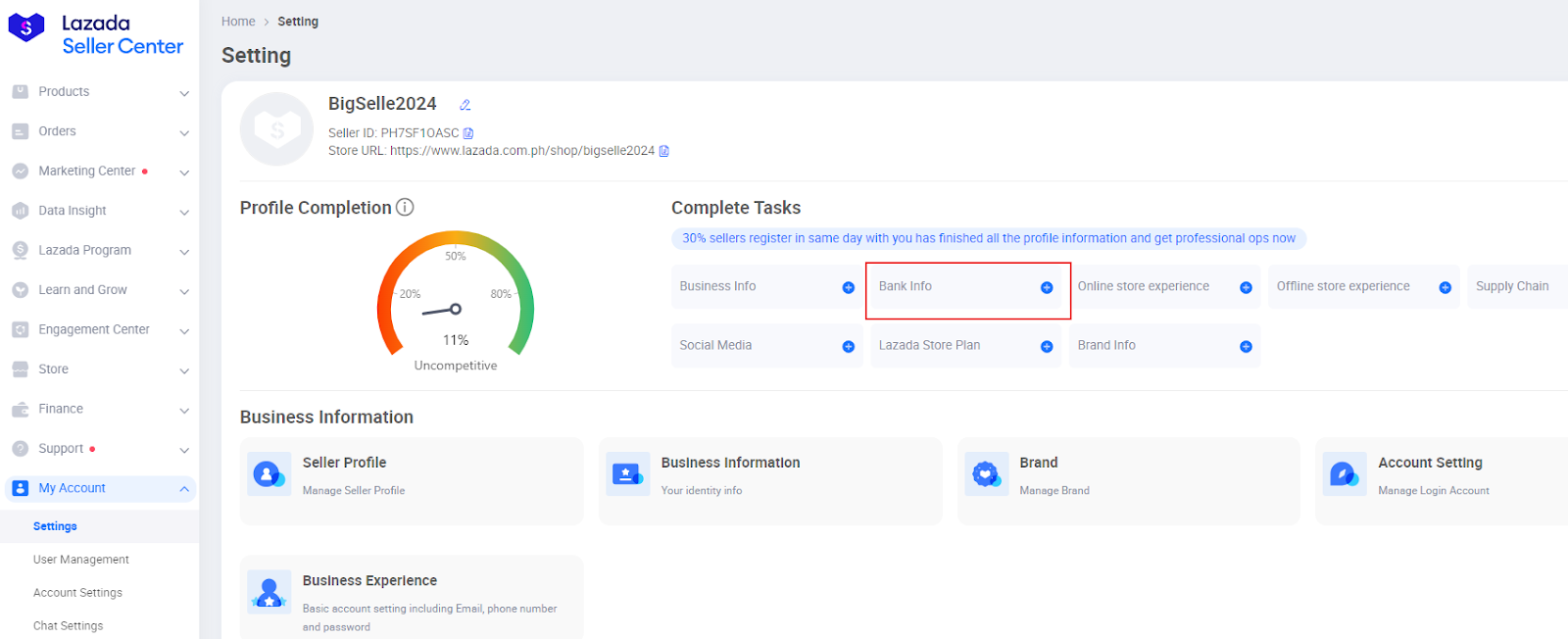Collapse the My Account sidebar section
This screenshot has height=639, width=1568.
coord(184,489)
